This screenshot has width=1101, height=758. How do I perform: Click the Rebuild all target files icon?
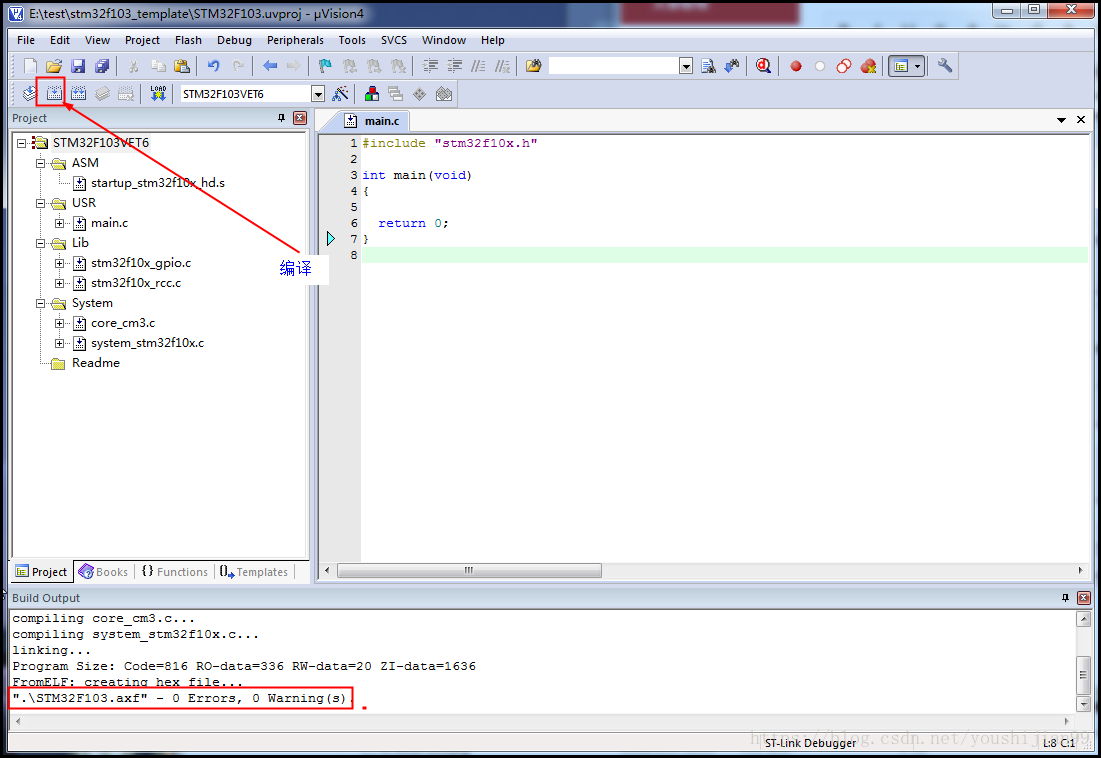pos(78,94)
